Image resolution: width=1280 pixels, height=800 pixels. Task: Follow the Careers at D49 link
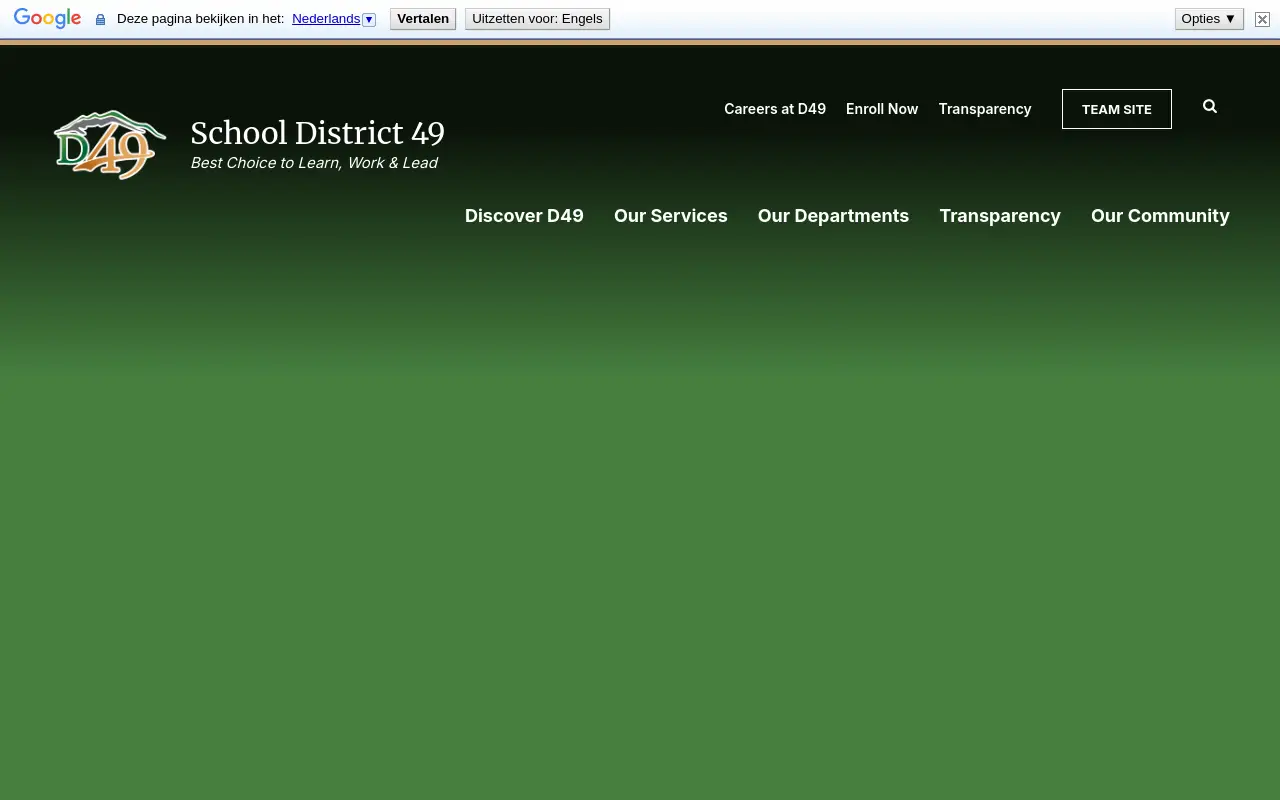[x=775, y=109]
